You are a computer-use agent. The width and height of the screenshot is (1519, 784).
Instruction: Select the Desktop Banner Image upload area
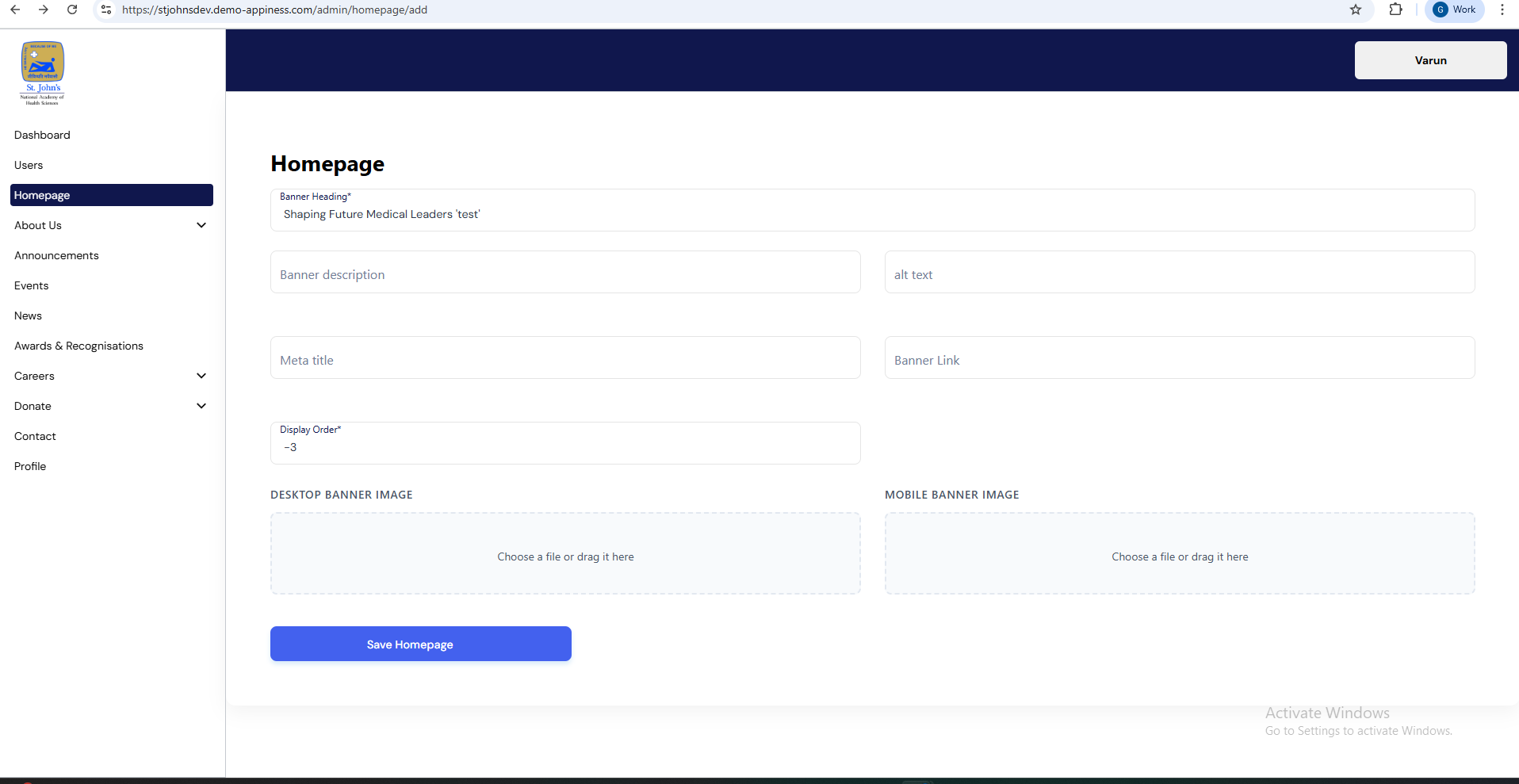pyautogui.click(x=565, y=554)
